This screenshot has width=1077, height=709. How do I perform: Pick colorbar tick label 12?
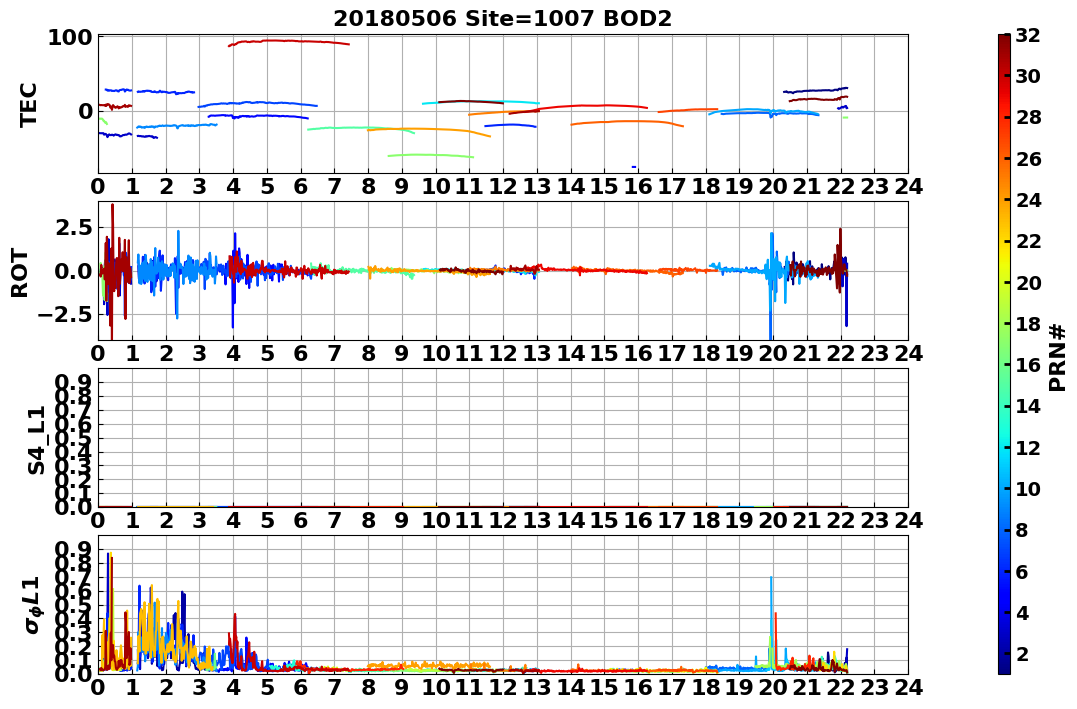pyautogui.click(x=1028, y=447)
